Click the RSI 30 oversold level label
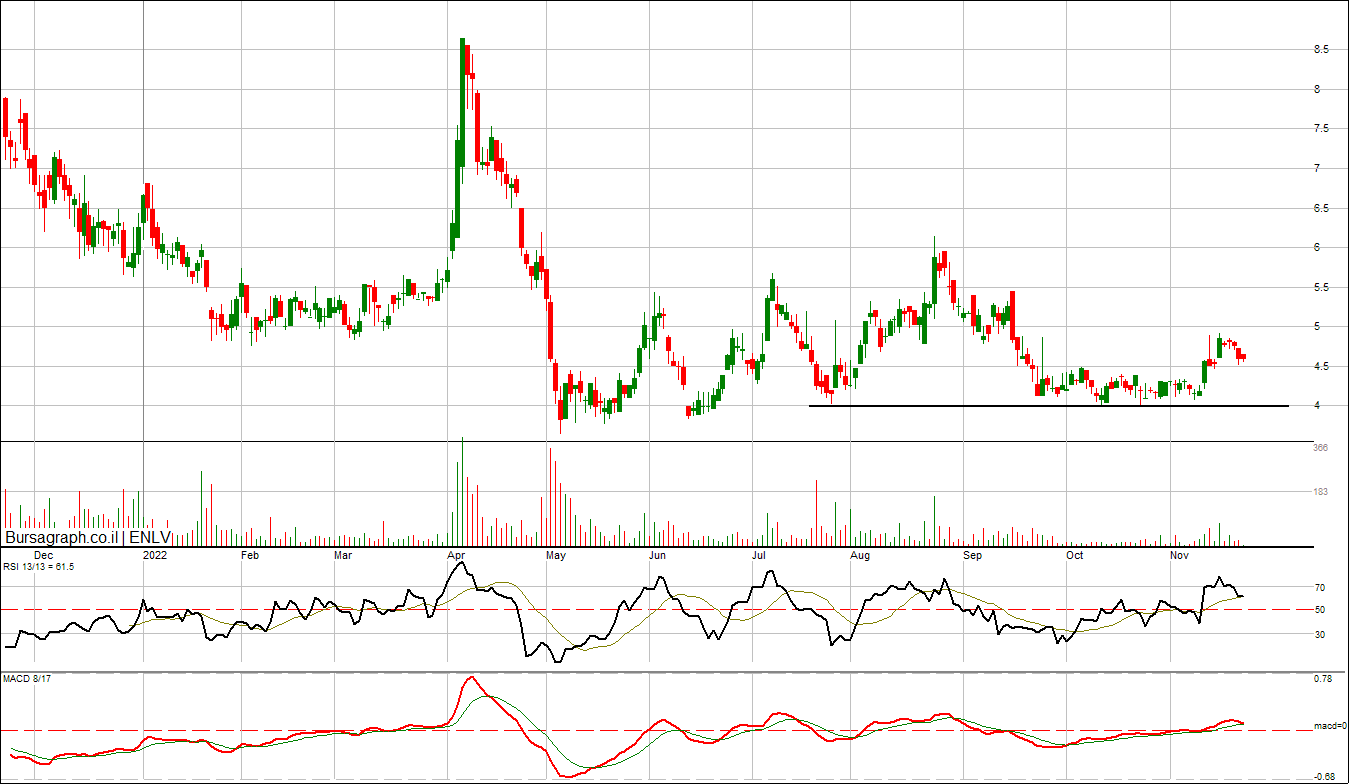 (1320, 634)
